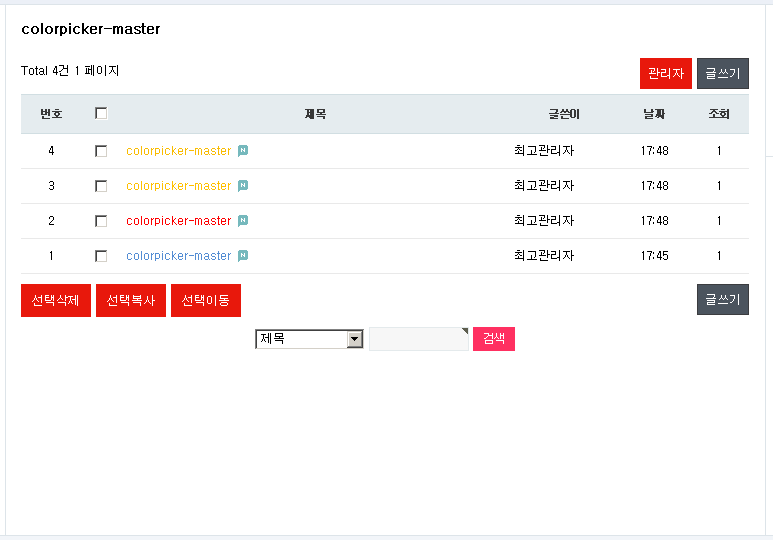Image resolution: width=773 pixels, height=540 pixels.
Task: Click the new-post icon in row 4
Action: [243, 151]
